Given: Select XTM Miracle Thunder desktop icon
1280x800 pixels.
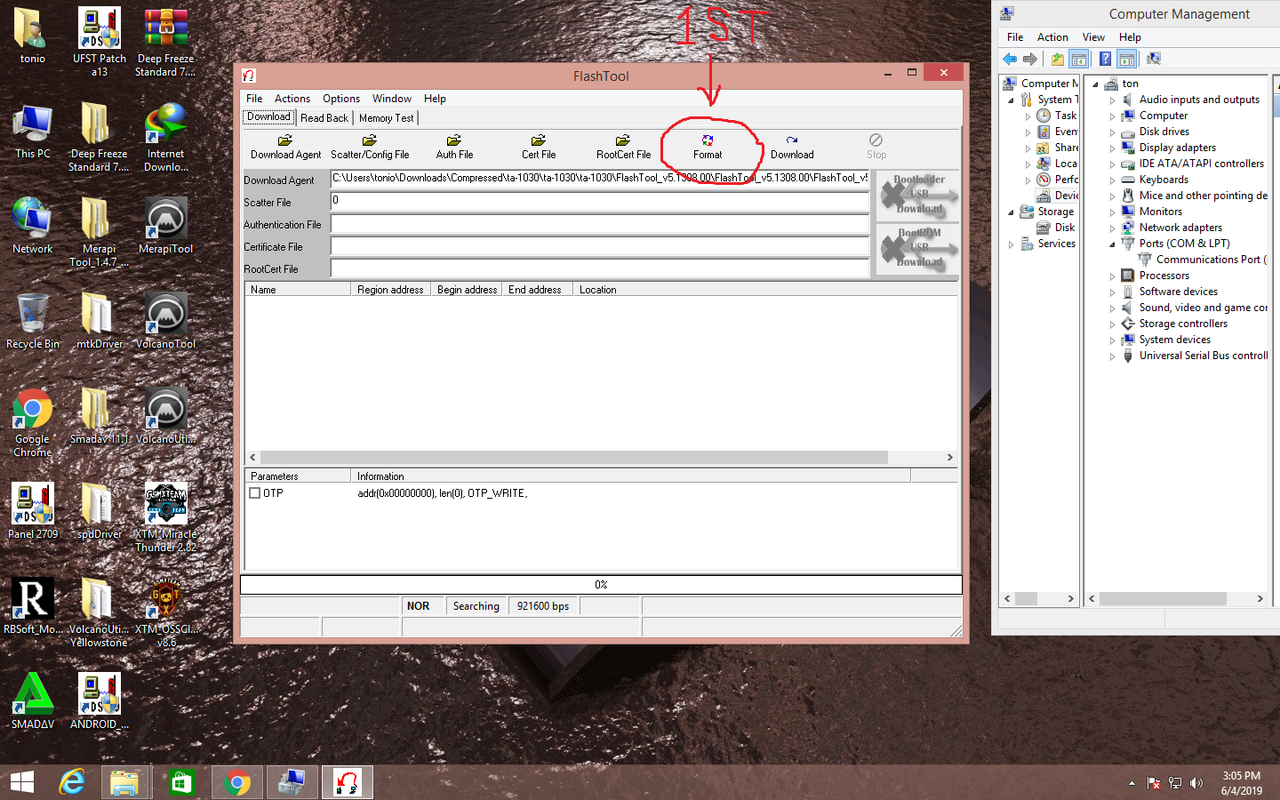Looking at the screenshot, I should tap(165, 516).
